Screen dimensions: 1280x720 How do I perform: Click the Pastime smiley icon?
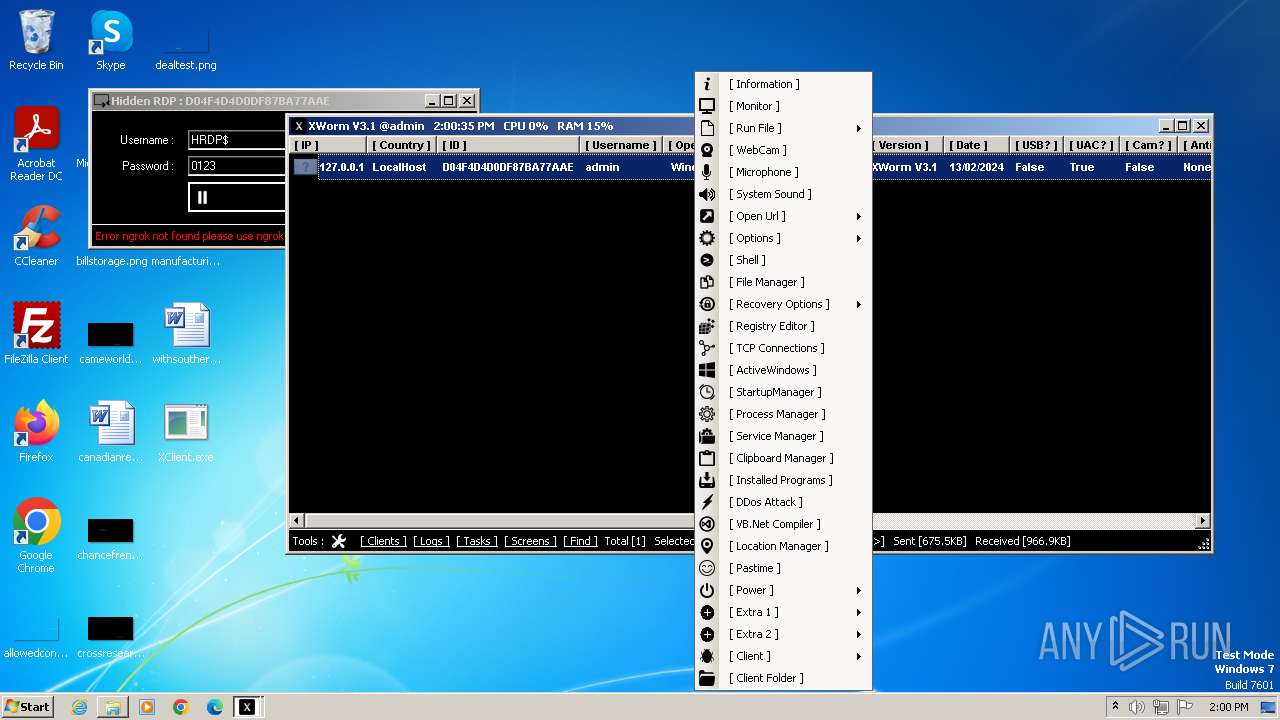(707, 568)
